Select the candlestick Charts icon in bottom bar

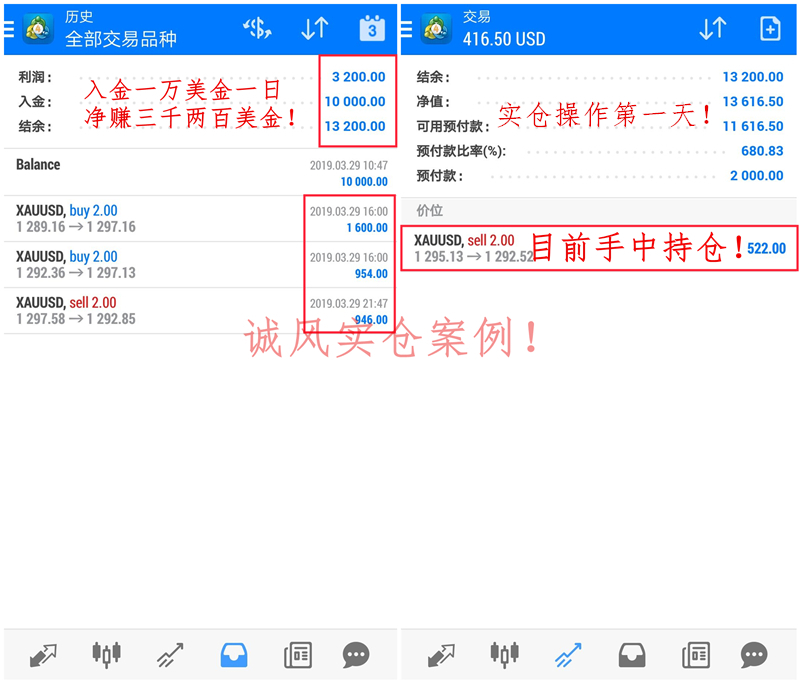coord(106,655)
